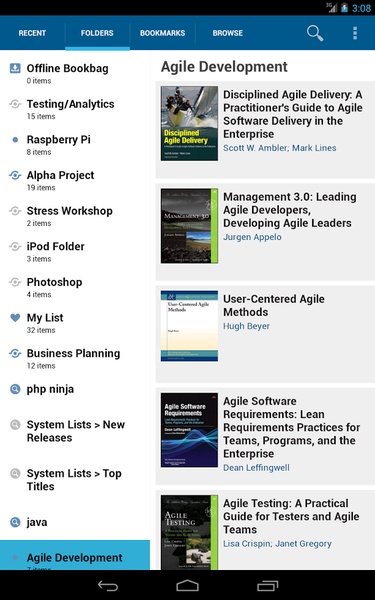Viewport: 375px width, 600px height.
Task: Switch to the Recent tab
Action: 33,33
